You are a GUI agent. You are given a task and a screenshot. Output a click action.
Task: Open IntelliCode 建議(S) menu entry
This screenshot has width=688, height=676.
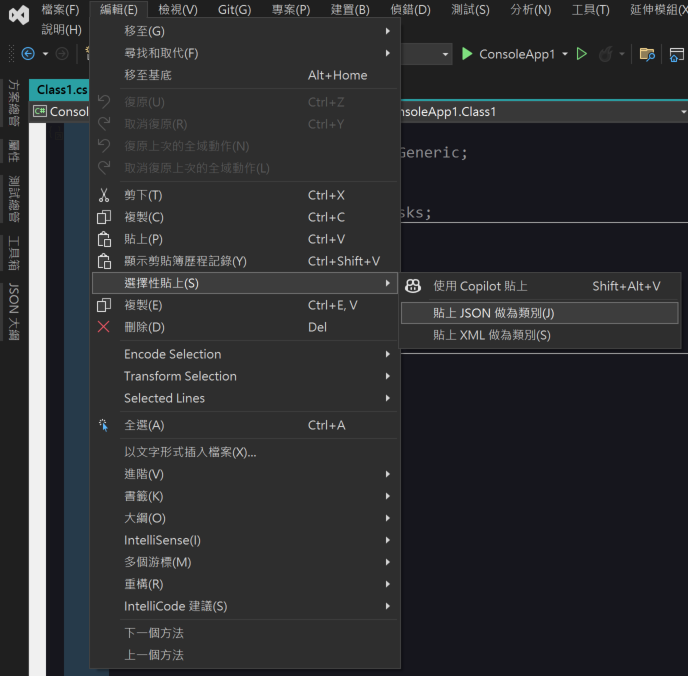click(245, 606)
